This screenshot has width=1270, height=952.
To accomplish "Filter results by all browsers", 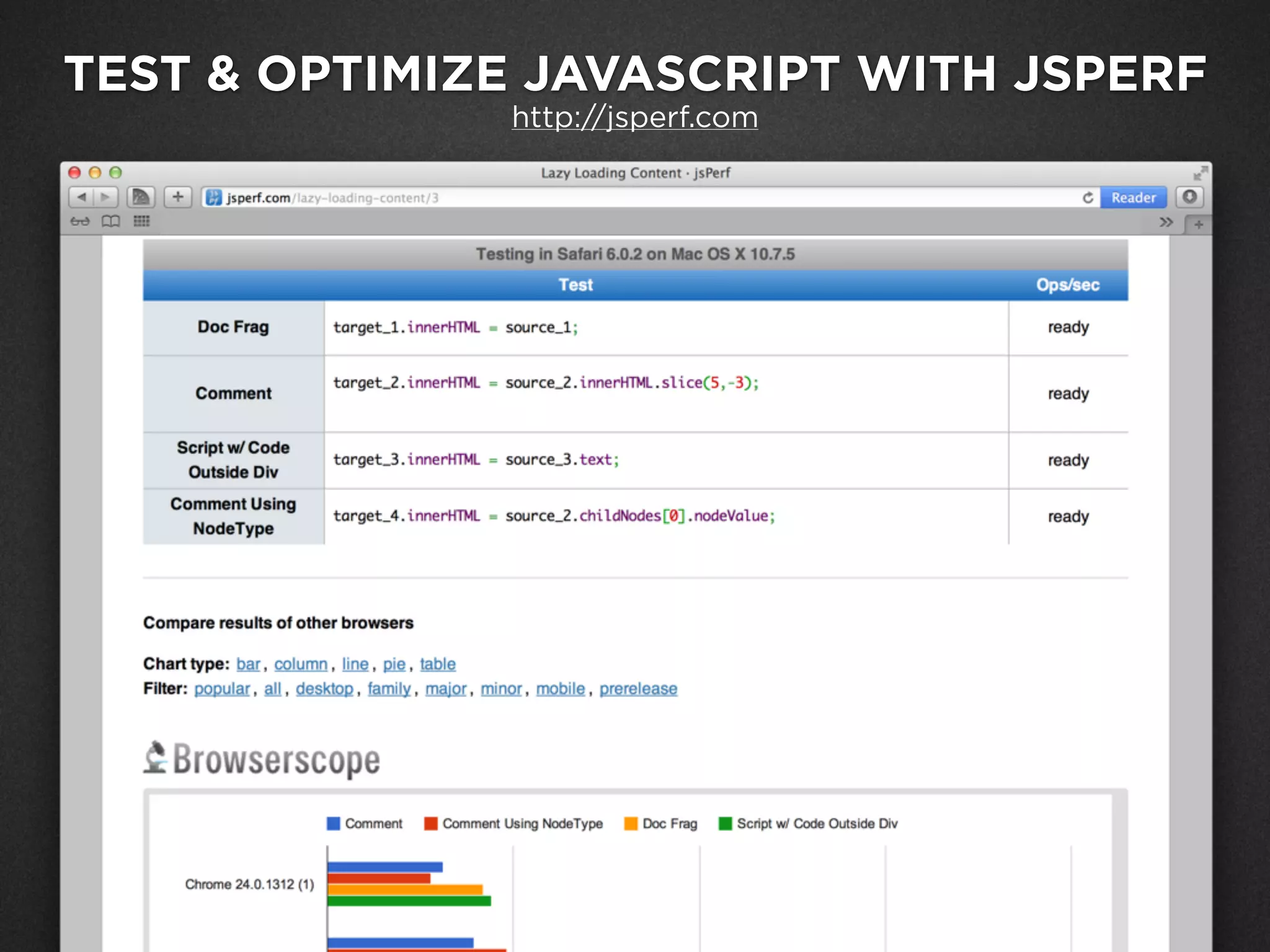I will [273, 689].
